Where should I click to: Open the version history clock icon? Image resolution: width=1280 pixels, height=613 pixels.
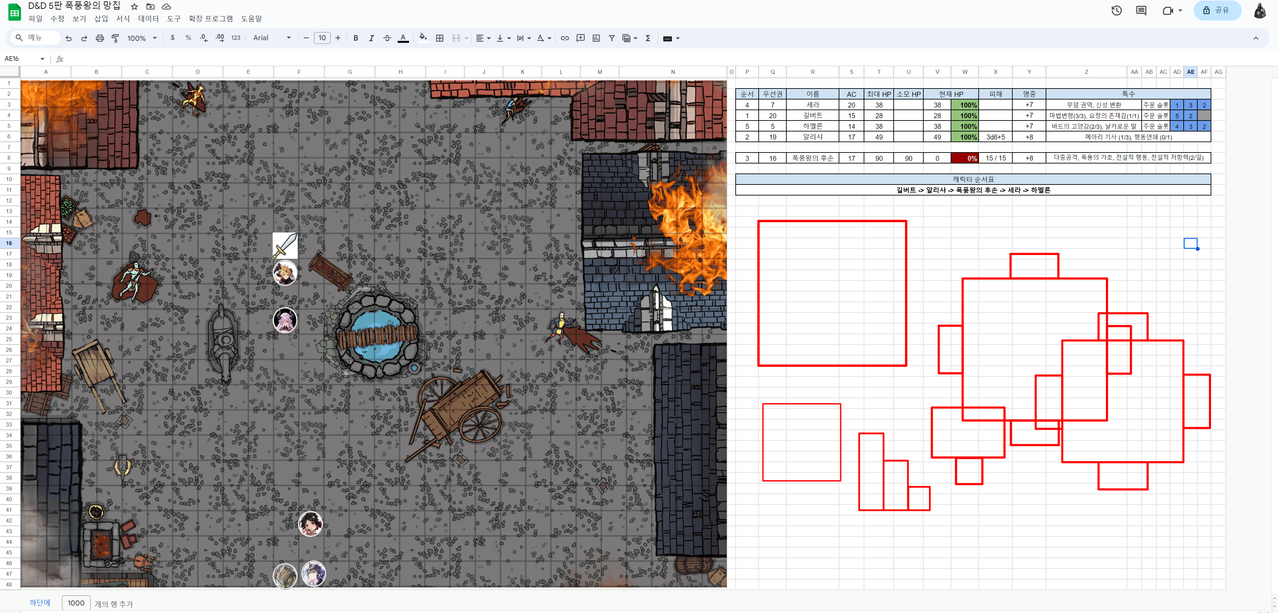(1116, 10)
